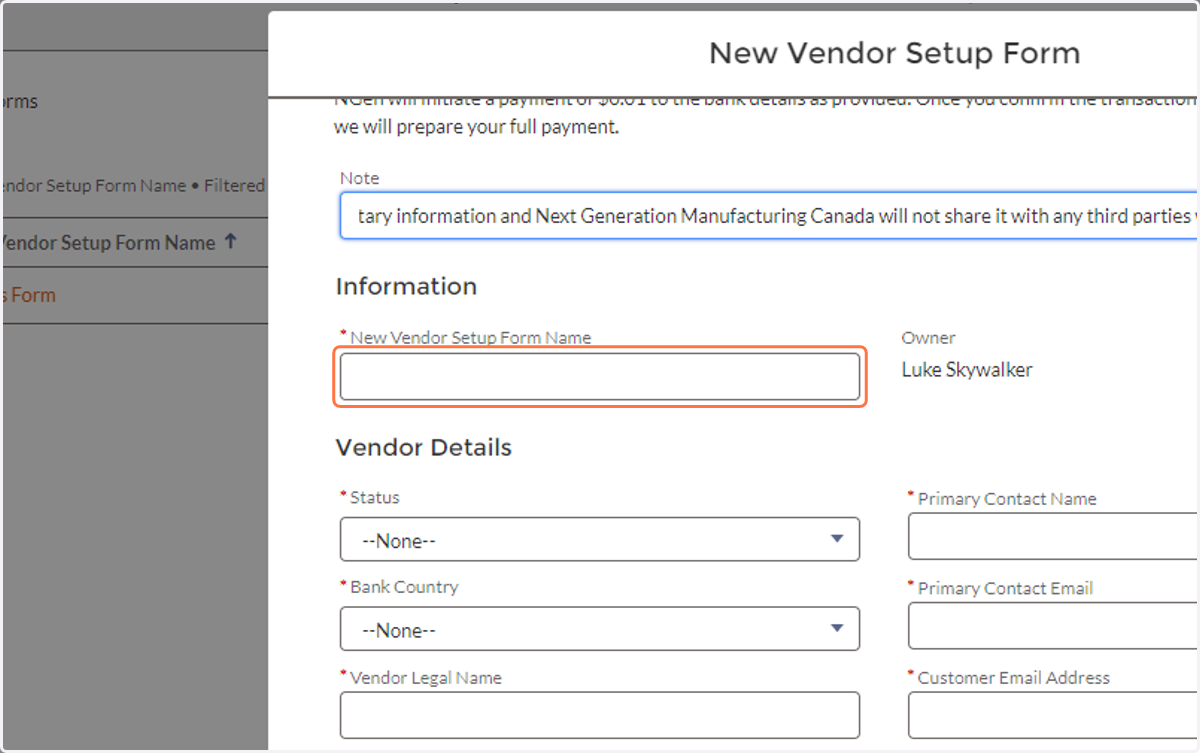
Task: Sort by Vendor Setup Form Name column header
Action: pyautogui.click(x=119, y=242)
